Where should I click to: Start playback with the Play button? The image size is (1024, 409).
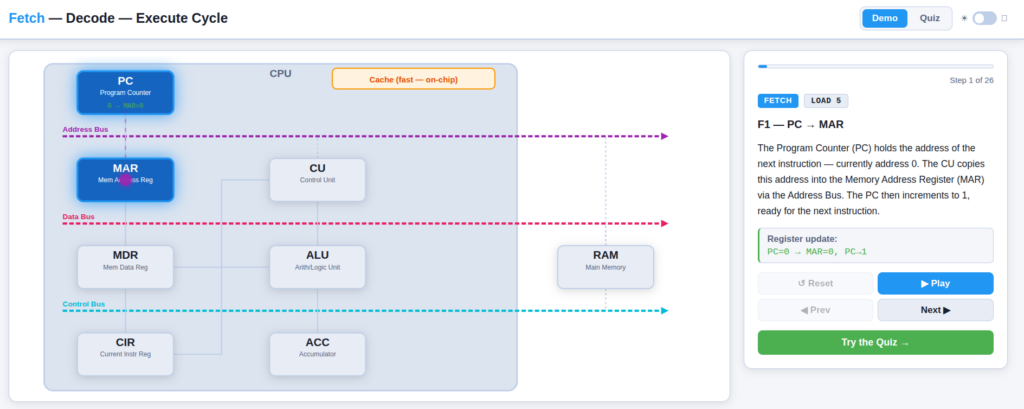click(x=935, y=284)
